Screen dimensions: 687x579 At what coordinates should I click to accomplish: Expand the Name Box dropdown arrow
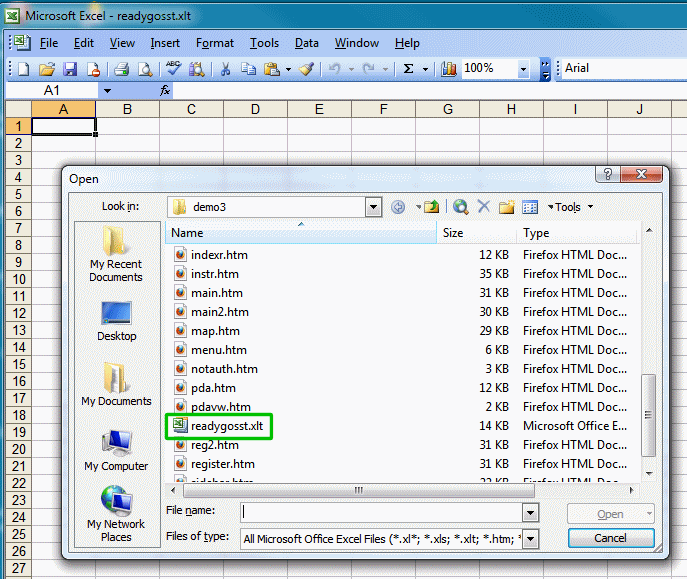pyautogui.click(x=107, y=91)
